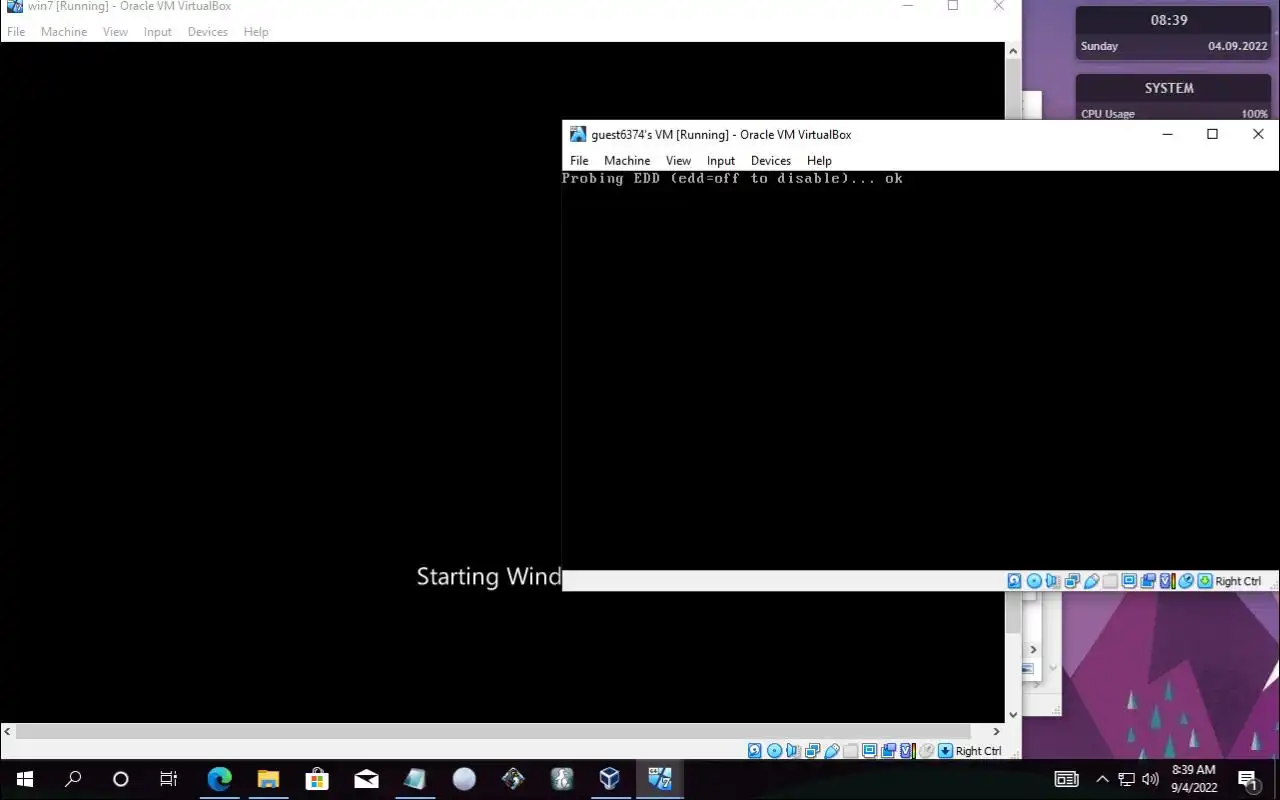Open Devices menu in win7 VM window
1280x800 pixels.
208,32
